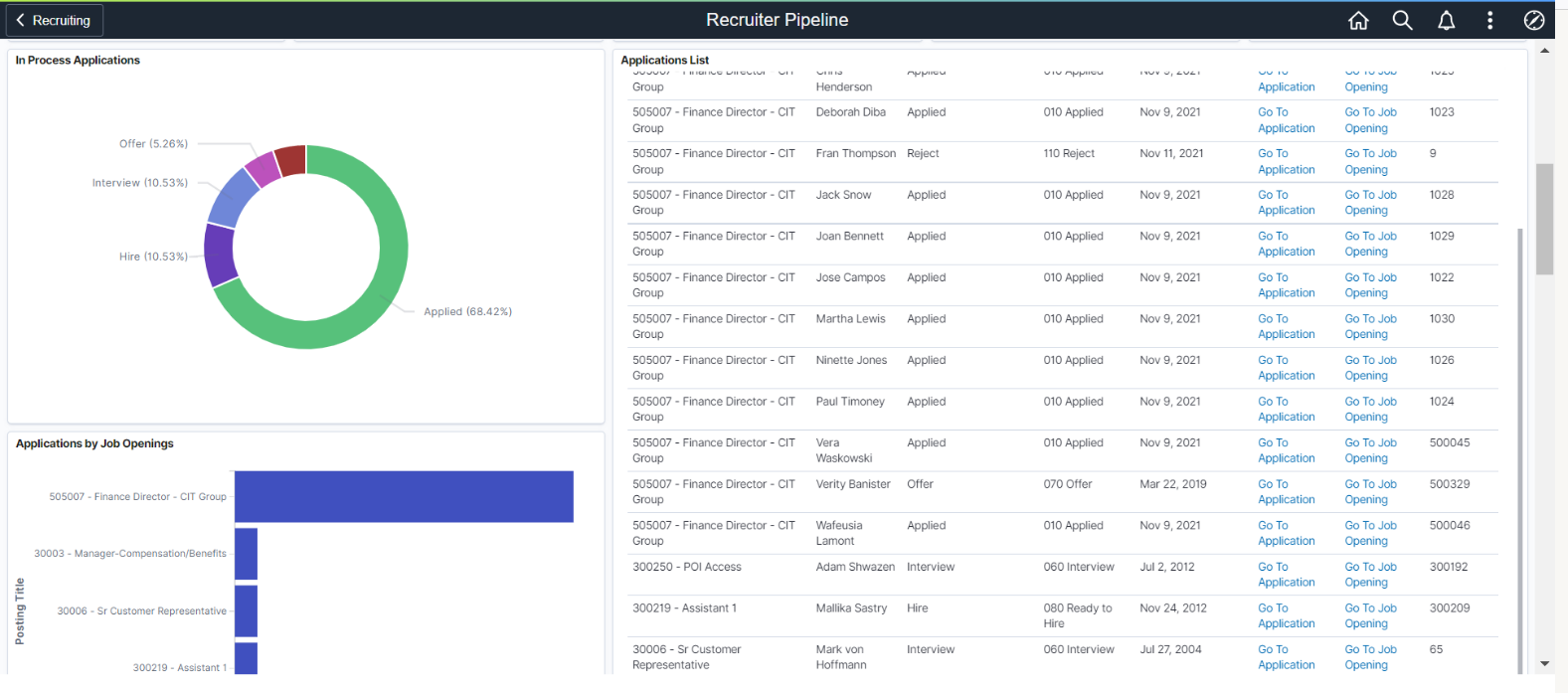Click the page vertical scrollbar thumb
The height and width of the screenshot is (693, 1568).
click(x=1544, y=219)
